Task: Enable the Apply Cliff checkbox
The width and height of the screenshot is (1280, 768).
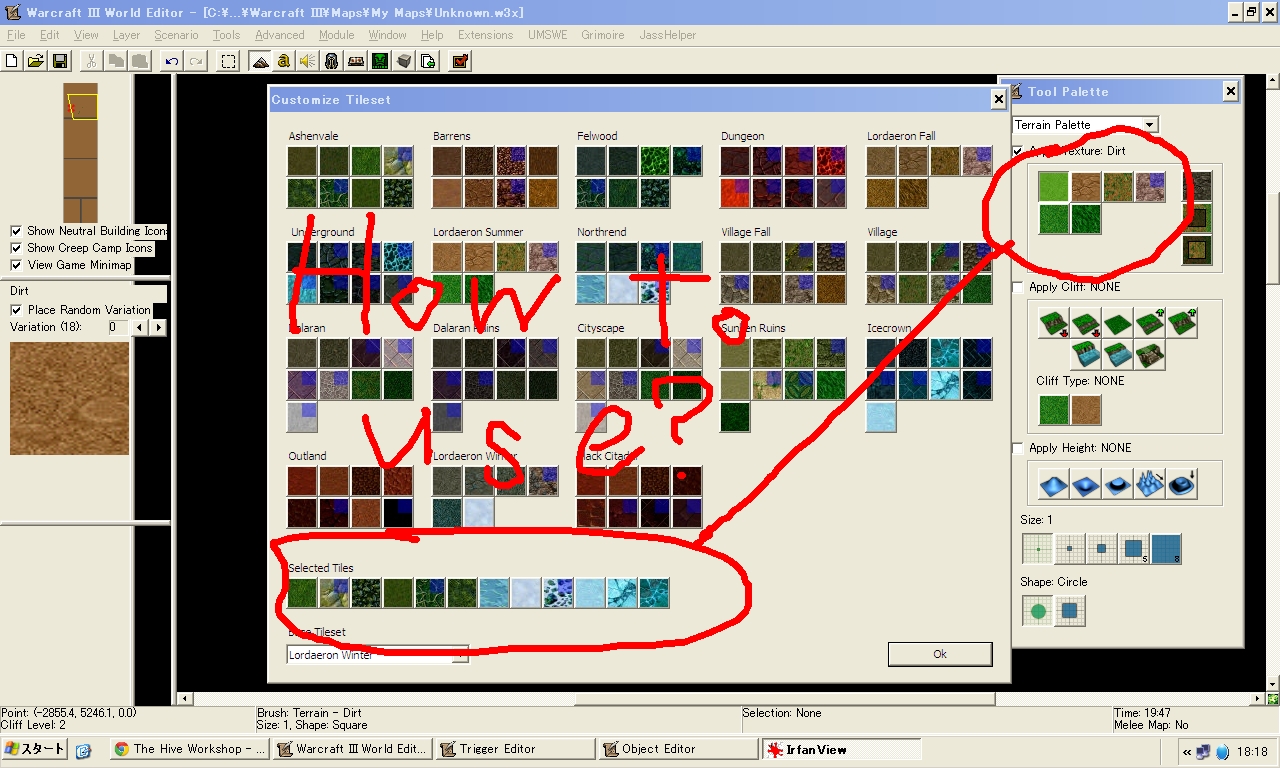Action: tap(1018, 287)
